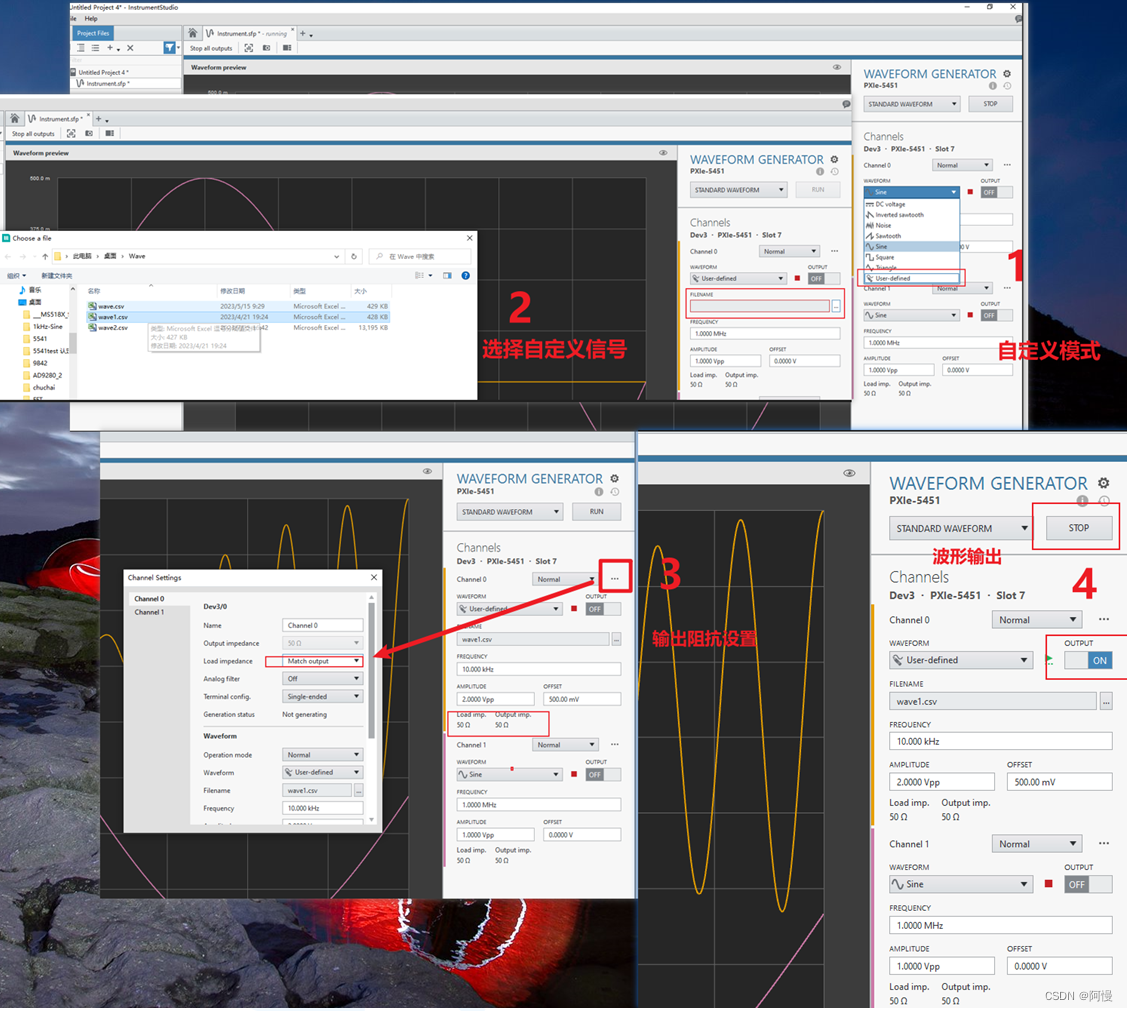Viewport: 1128px width, 1011px height.
Task: Open the Operation mode dropdown in Channel Settings
Action: tap(322, 755)
